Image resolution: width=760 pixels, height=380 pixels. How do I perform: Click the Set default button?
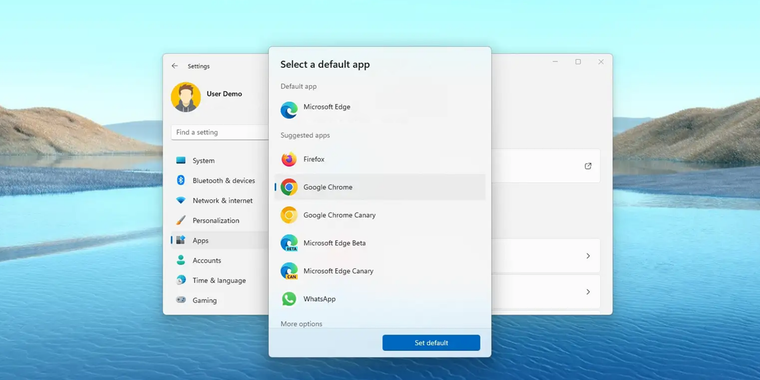(431, 343)
